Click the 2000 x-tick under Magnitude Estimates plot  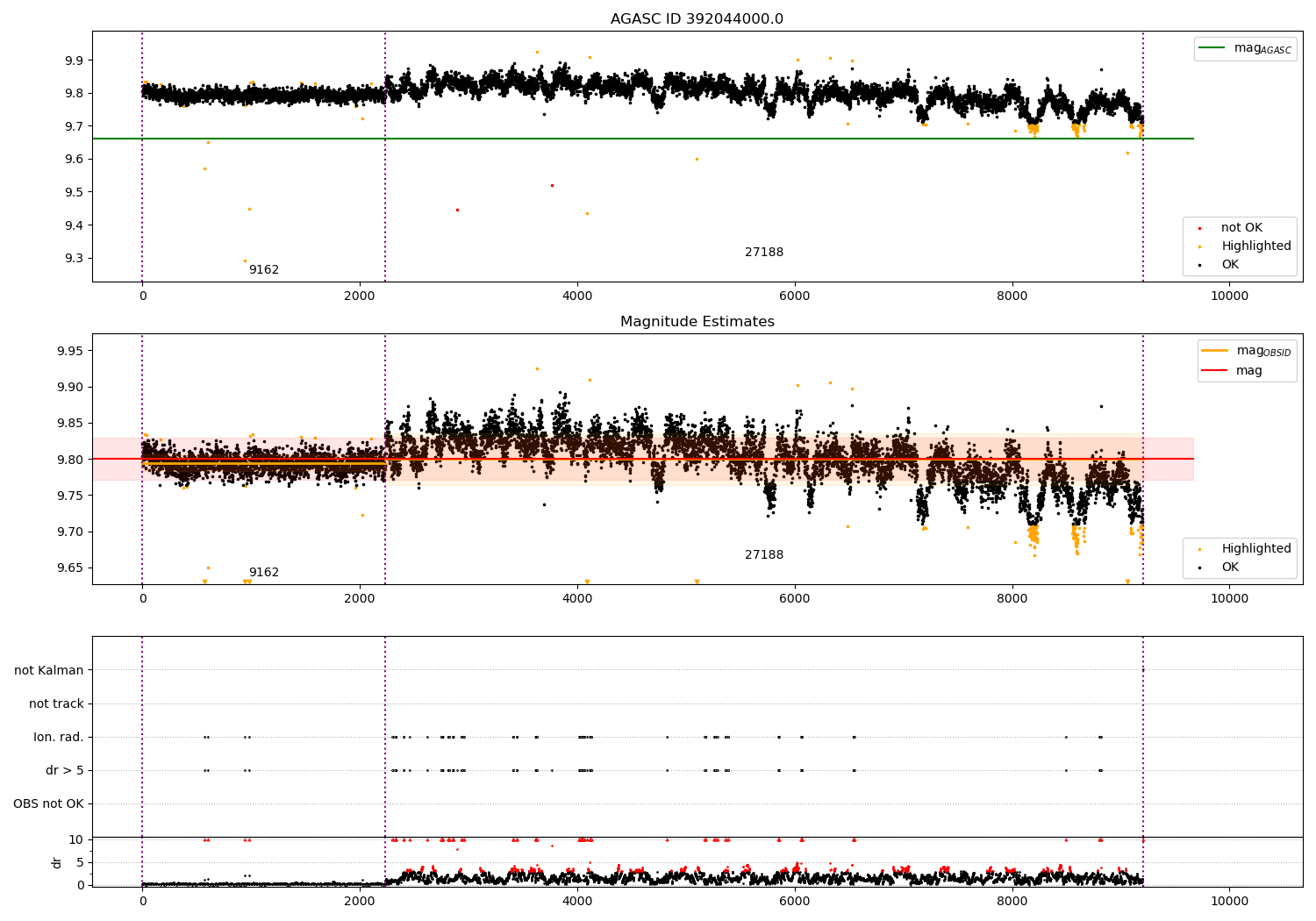pos(360,599)
